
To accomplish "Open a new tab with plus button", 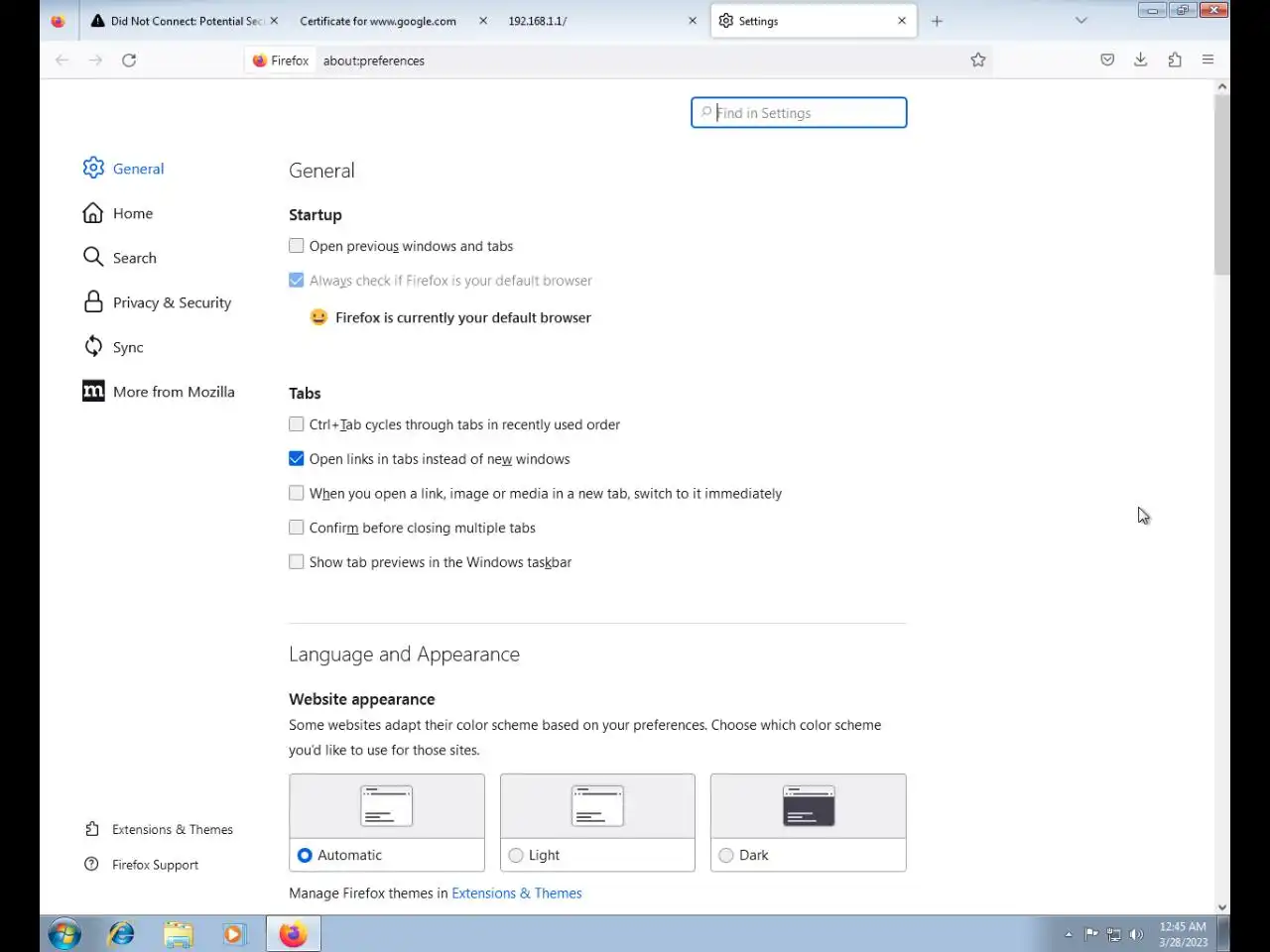I will (x=937, y=21).
